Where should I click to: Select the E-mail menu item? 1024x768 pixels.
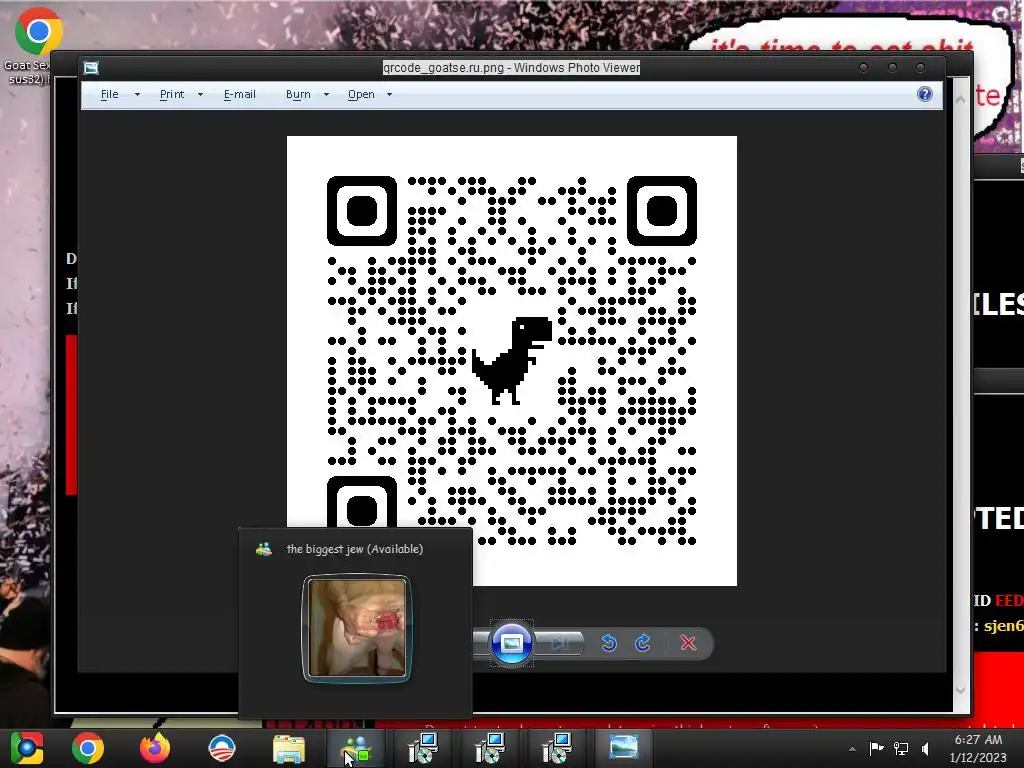(x=240, y=95)
